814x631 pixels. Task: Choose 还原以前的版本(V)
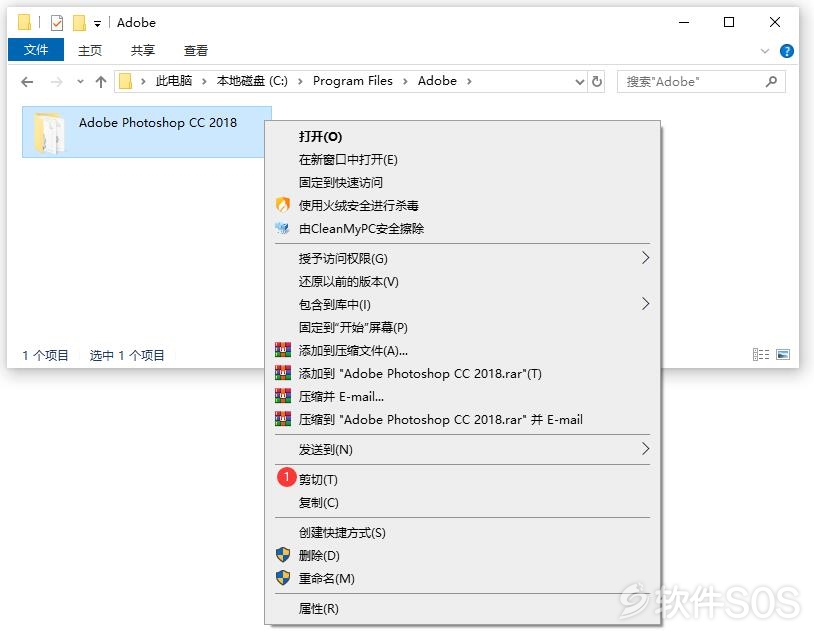(462, 281)
